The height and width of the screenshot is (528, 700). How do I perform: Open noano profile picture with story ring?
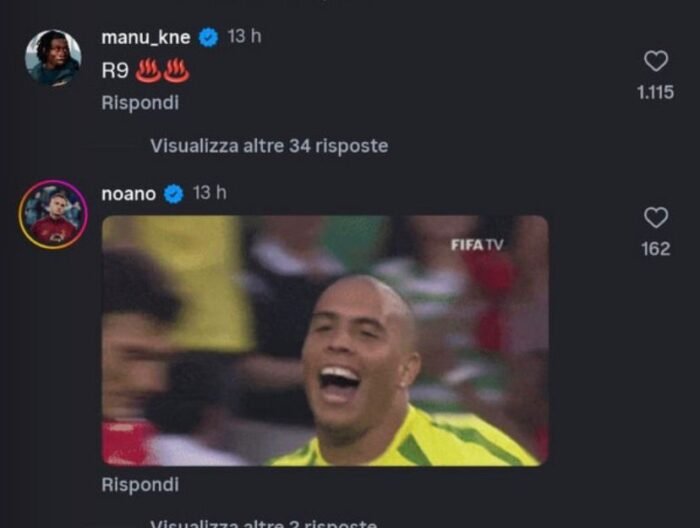pyautogui.click(x=53, y=215)
